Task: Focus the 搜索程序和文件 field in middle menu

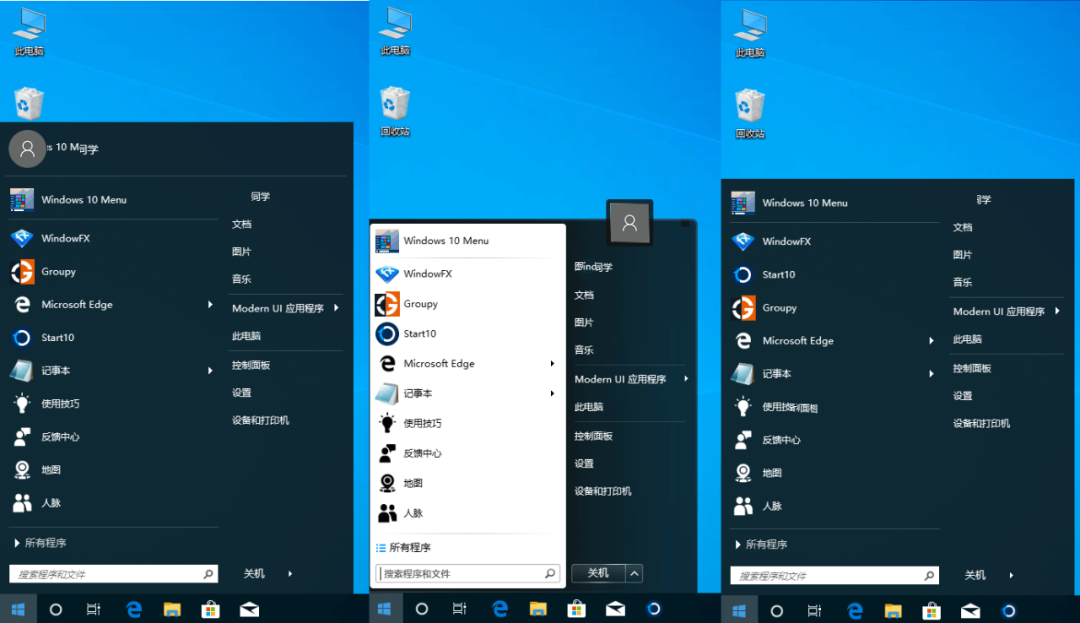Action: (x=467, y=573)
